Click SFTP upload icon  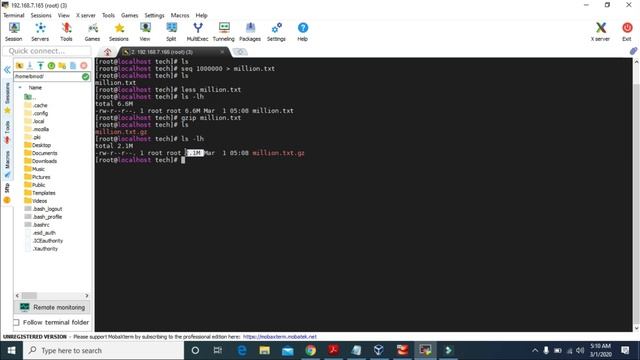[x=40, y=66]
